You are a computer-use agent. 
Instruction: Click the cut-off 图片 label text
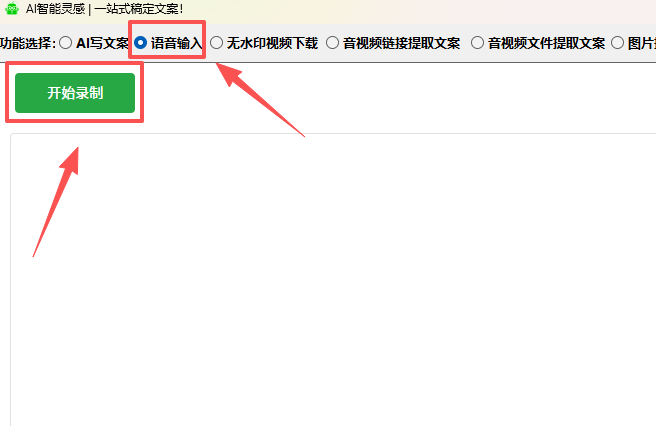[x=642, y=43]
